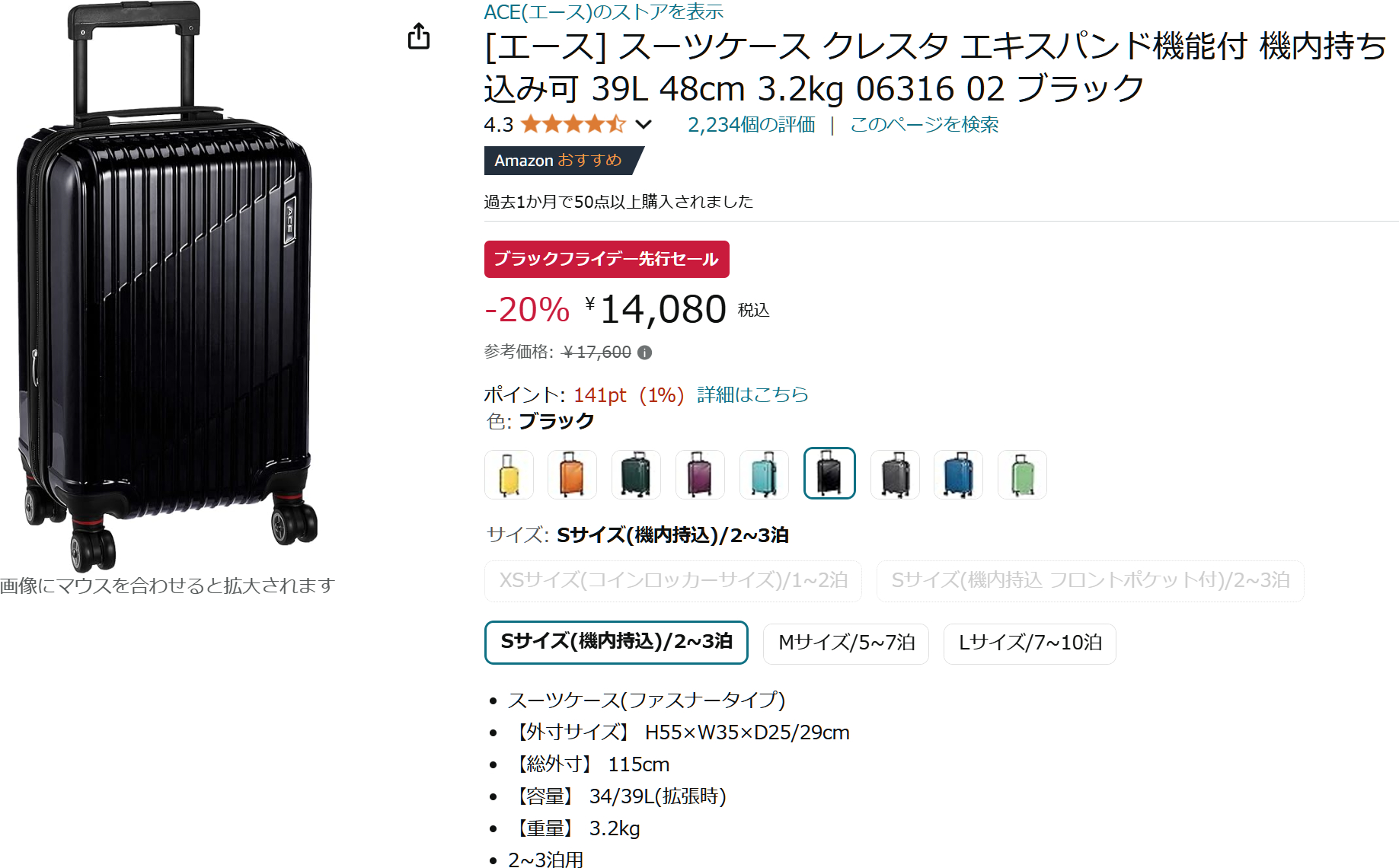The image size is (1399, 868).
Task: Choose the orange suitcase color option
Action: (x=572, y=474)
